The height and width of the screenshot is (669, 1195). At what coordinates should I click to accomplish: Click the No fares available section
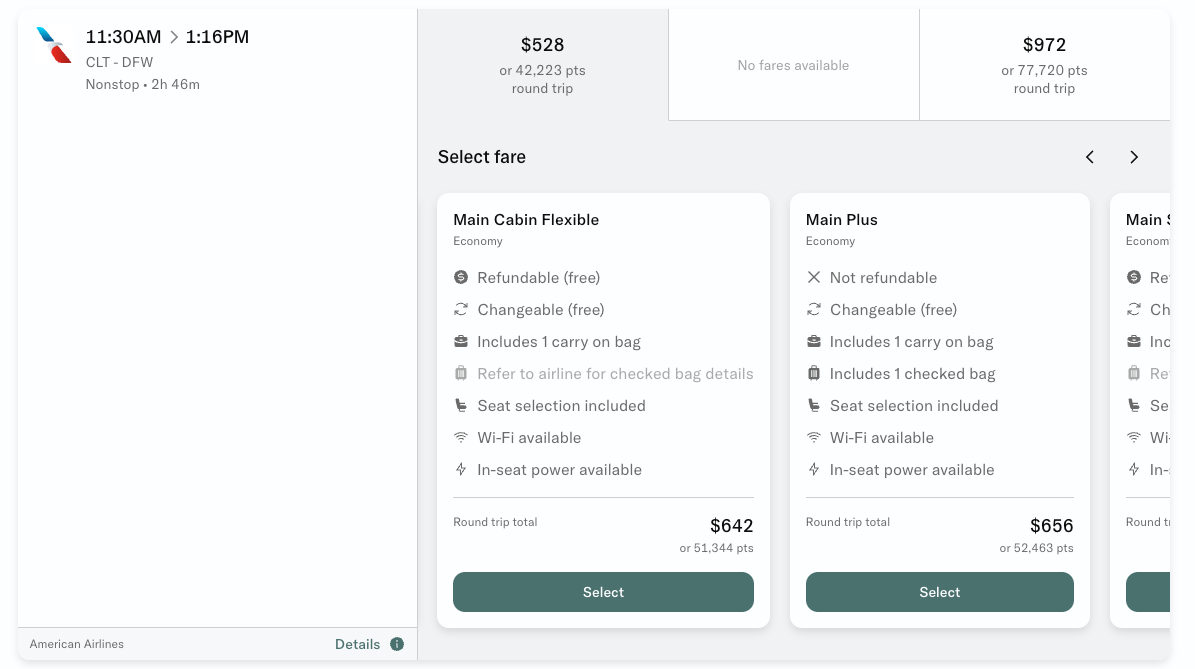pos(793,64)
